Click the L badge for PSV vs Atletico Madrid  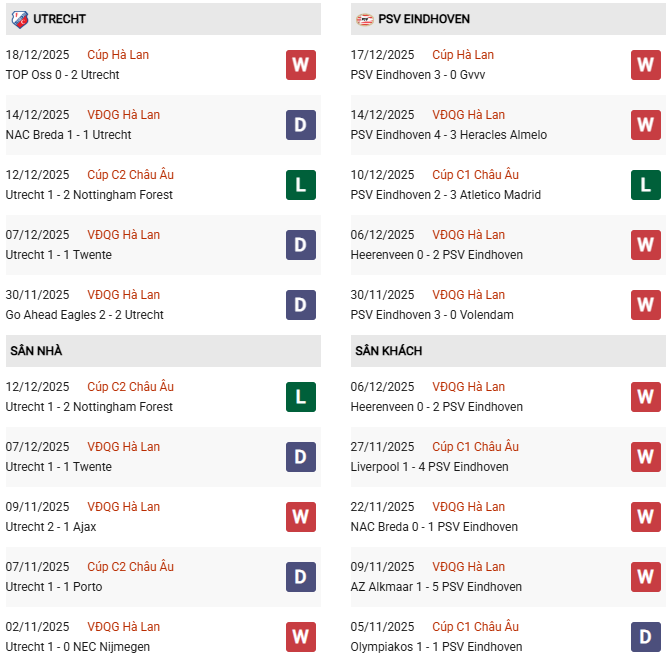(x=646, y=185)
